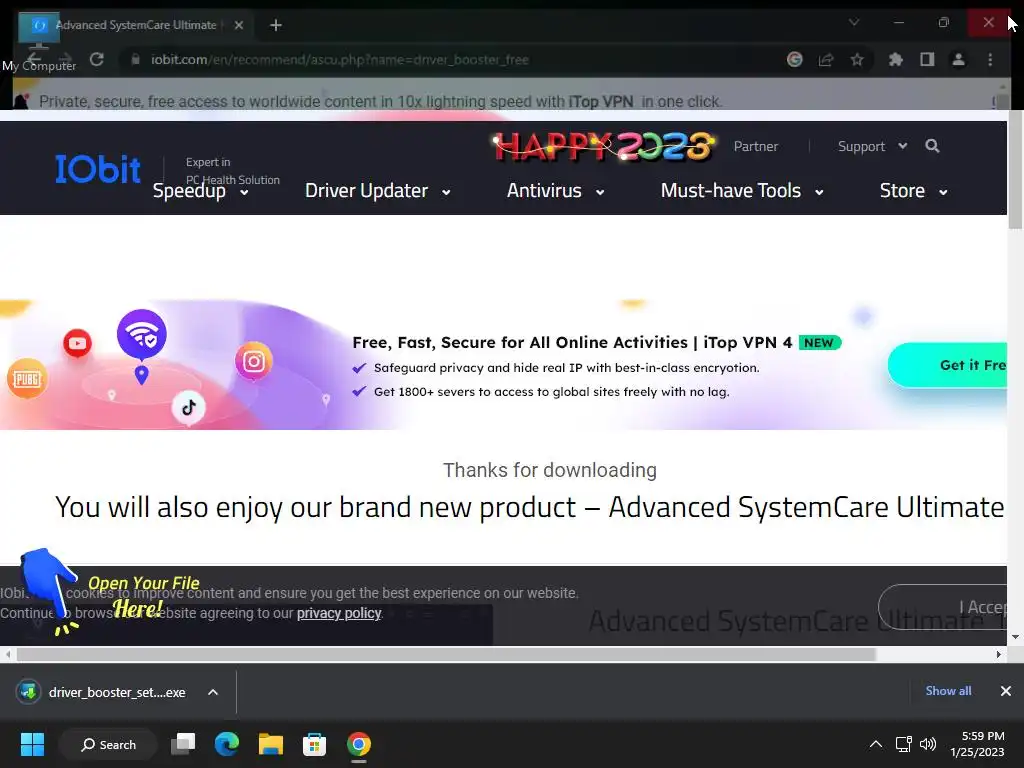Open the Chrome side panel icon

click(927, 59)
